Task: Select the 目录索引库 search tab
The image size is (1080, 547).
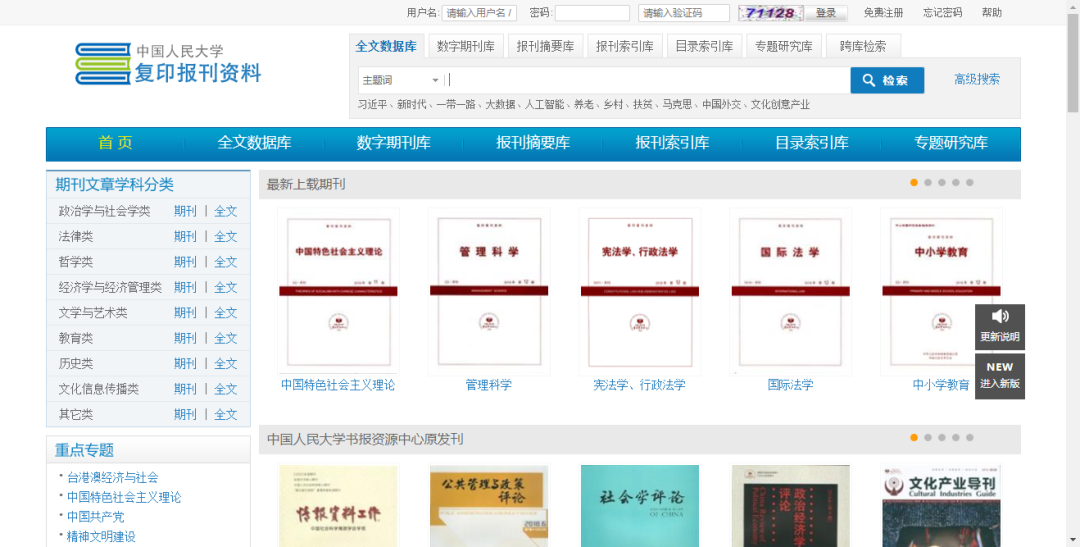Action: pyautogui.click(x=704, y=46)
